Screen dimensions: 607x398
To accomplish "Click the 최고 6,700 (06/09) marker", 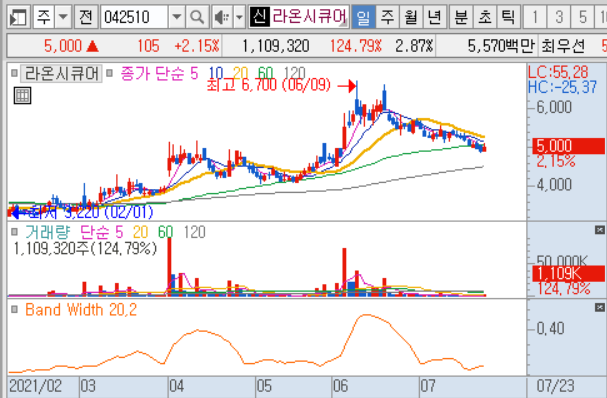I will coord(268,85).
